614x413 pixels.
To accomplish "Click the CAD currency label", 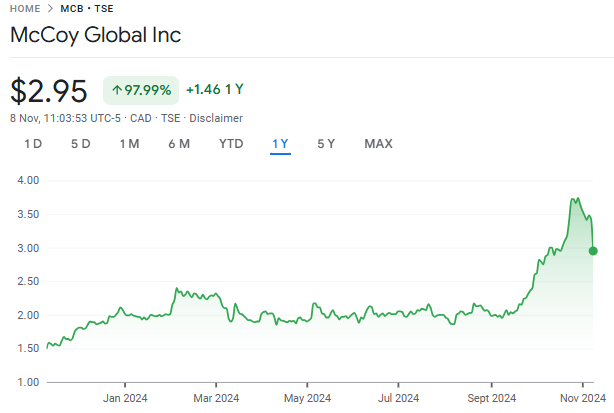I will tap(141, 118).
